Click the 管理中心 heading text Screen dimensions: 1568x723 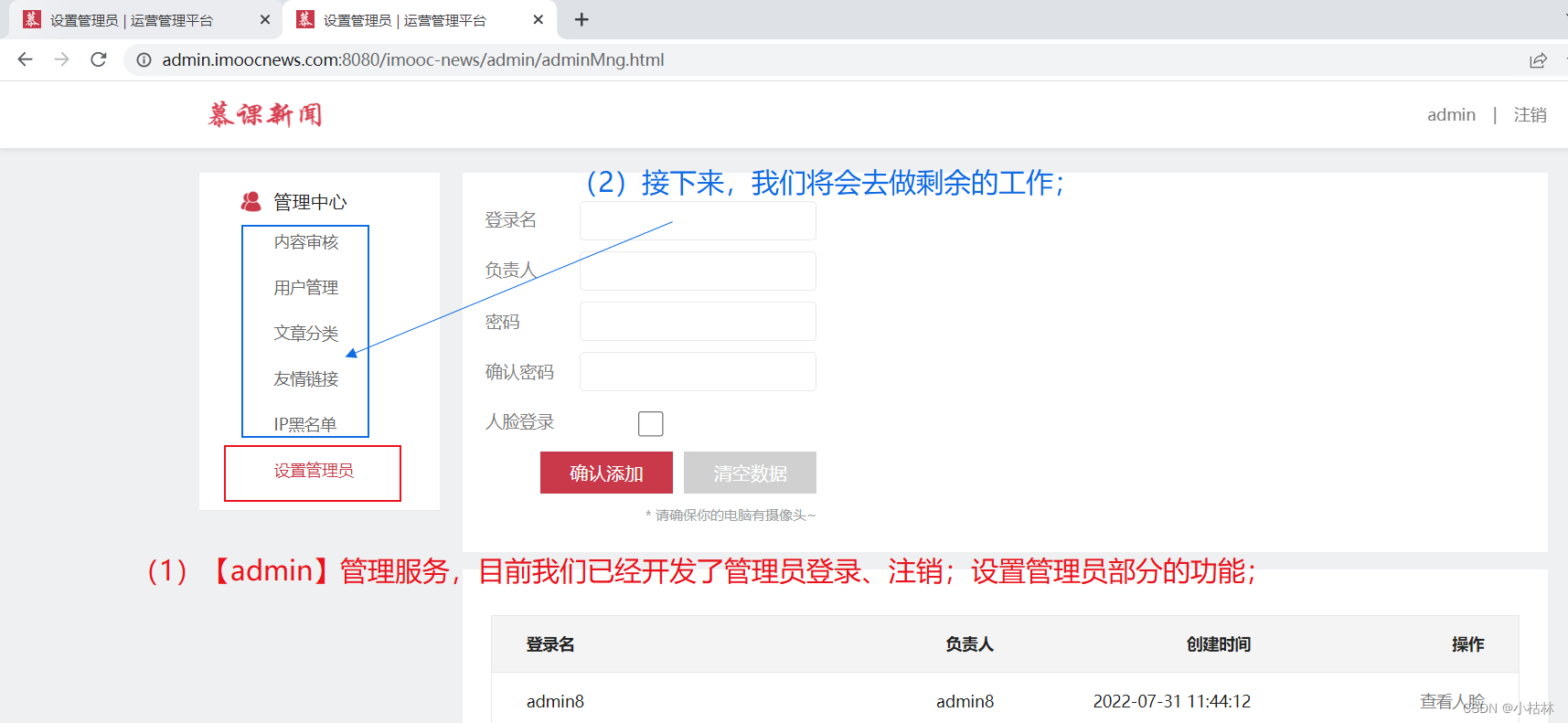[310, 202]
